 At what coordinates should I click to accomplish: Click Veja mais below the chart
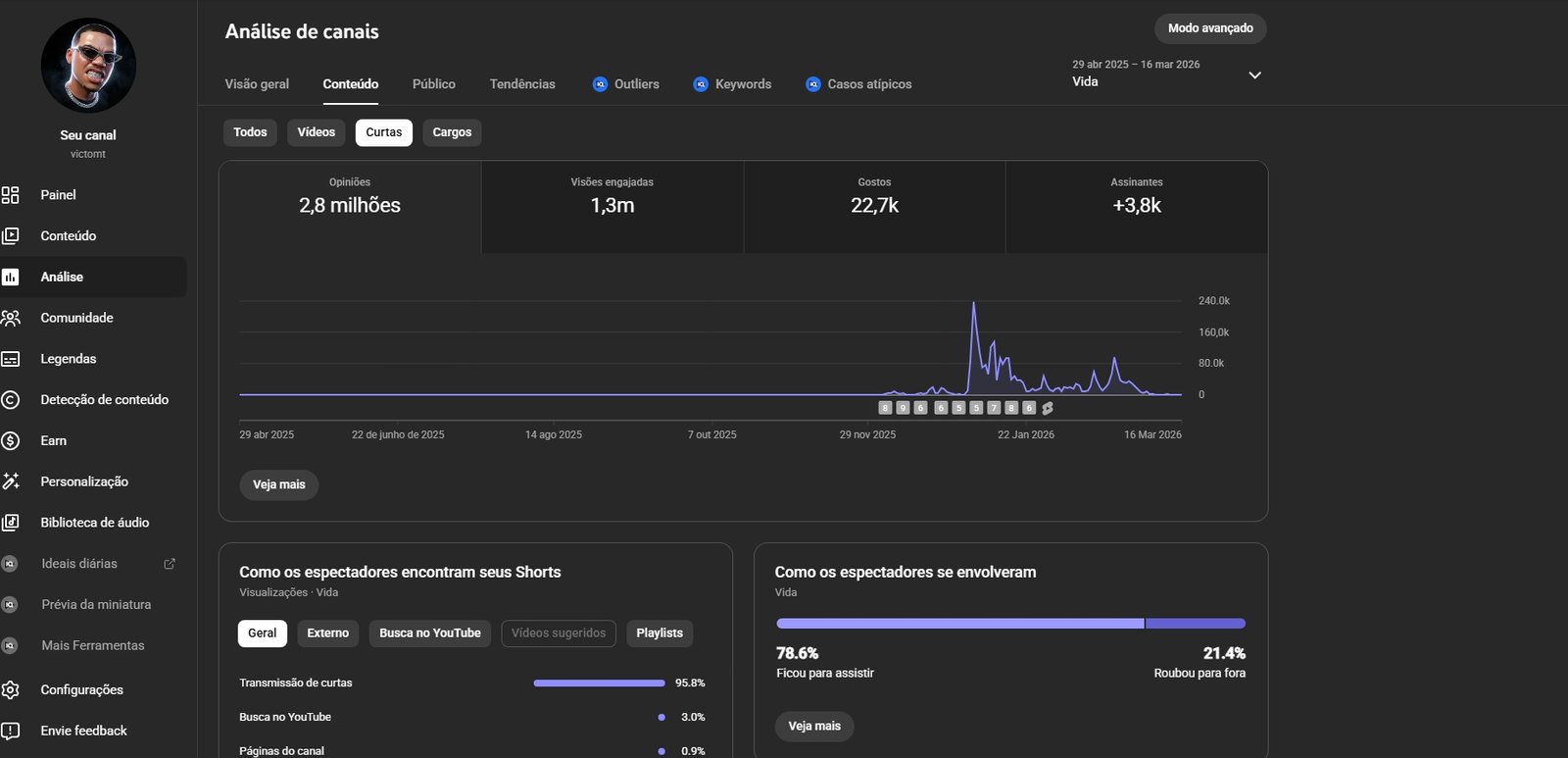(279, 484)
